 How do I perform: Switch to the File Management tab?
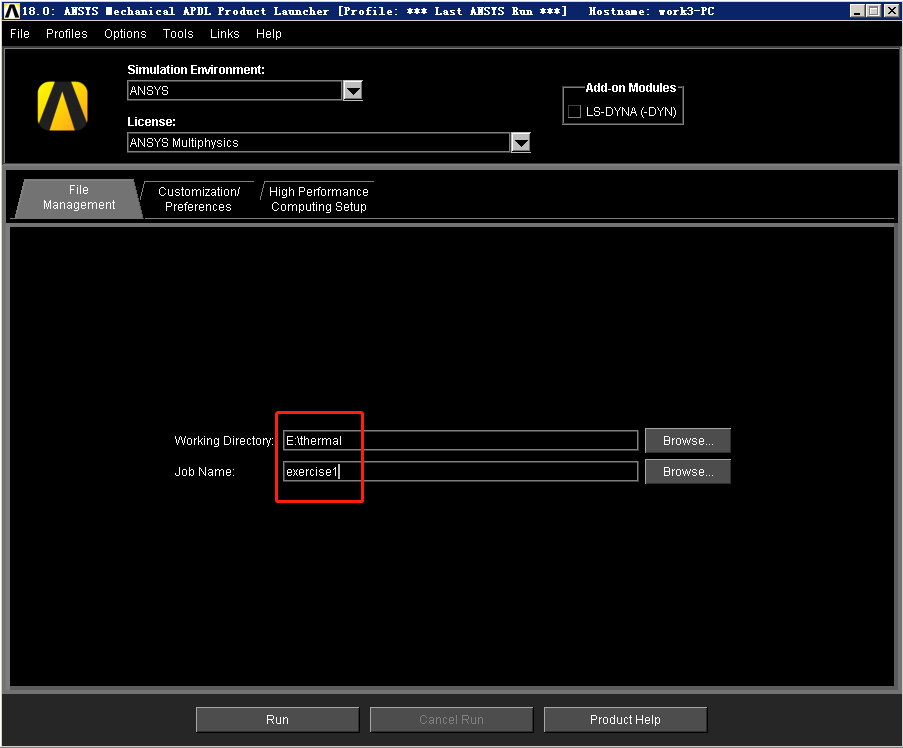click(x=79, y=198)
